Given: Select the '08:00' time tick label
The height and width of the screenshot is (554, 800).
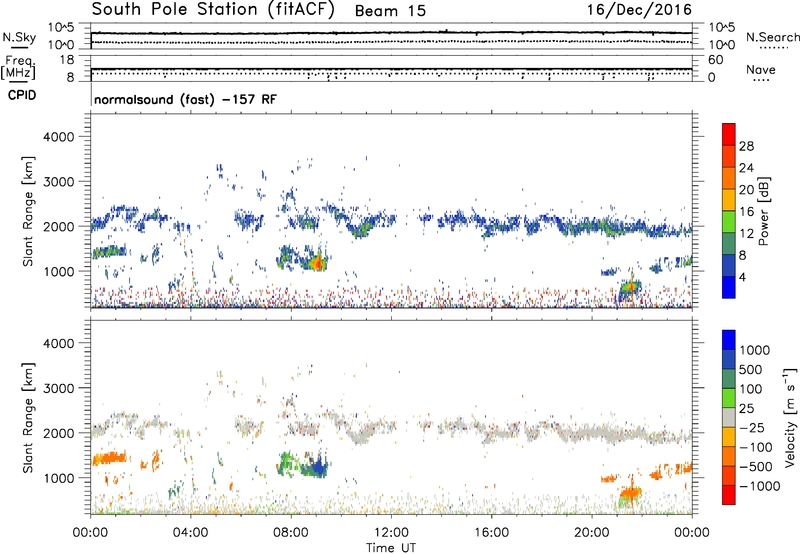Looking at the screenshot, I should (x=291, y=533).
